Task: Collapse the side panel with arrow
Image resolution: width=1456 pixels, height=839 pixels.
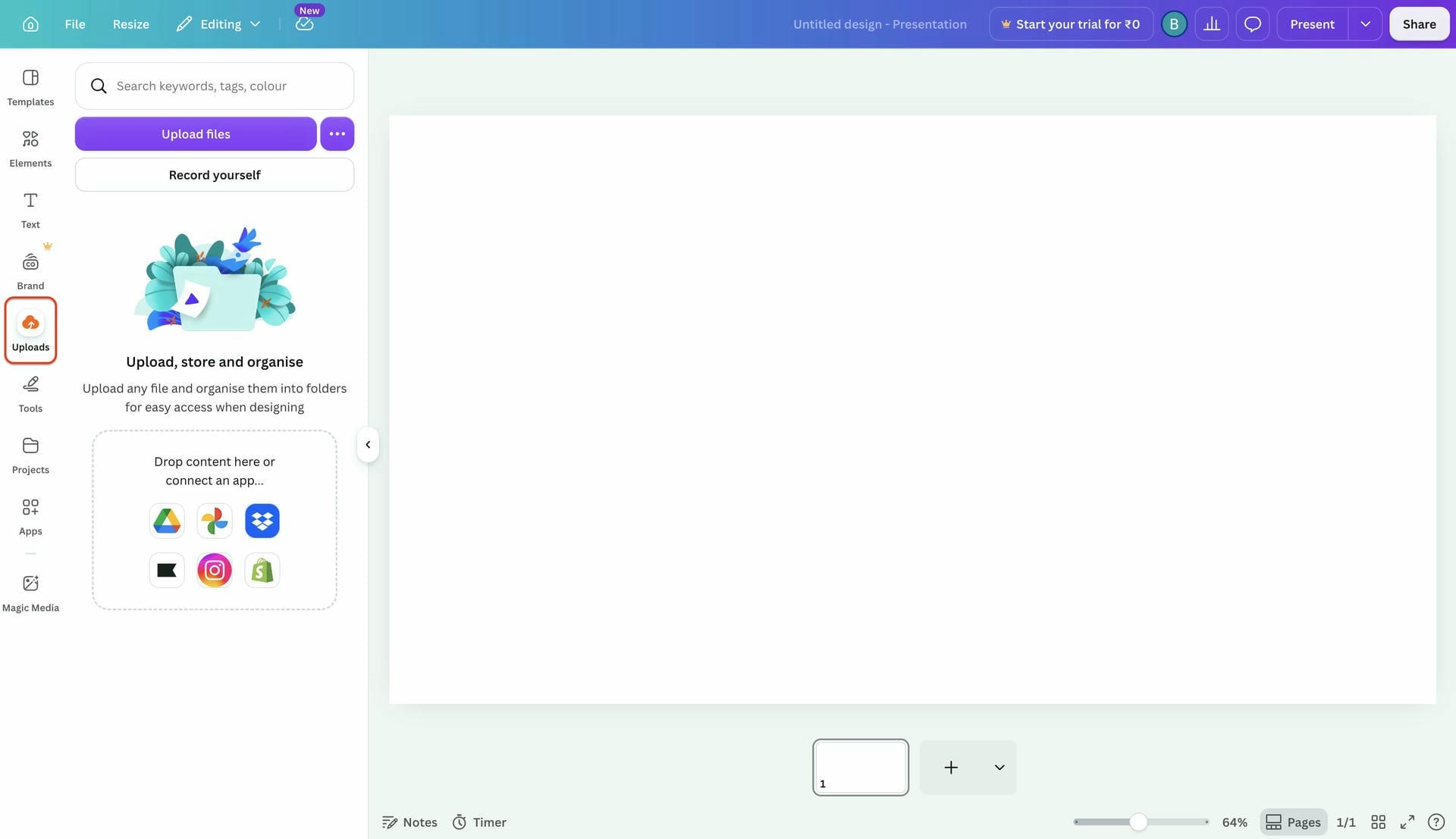Action: pos(368,445)
